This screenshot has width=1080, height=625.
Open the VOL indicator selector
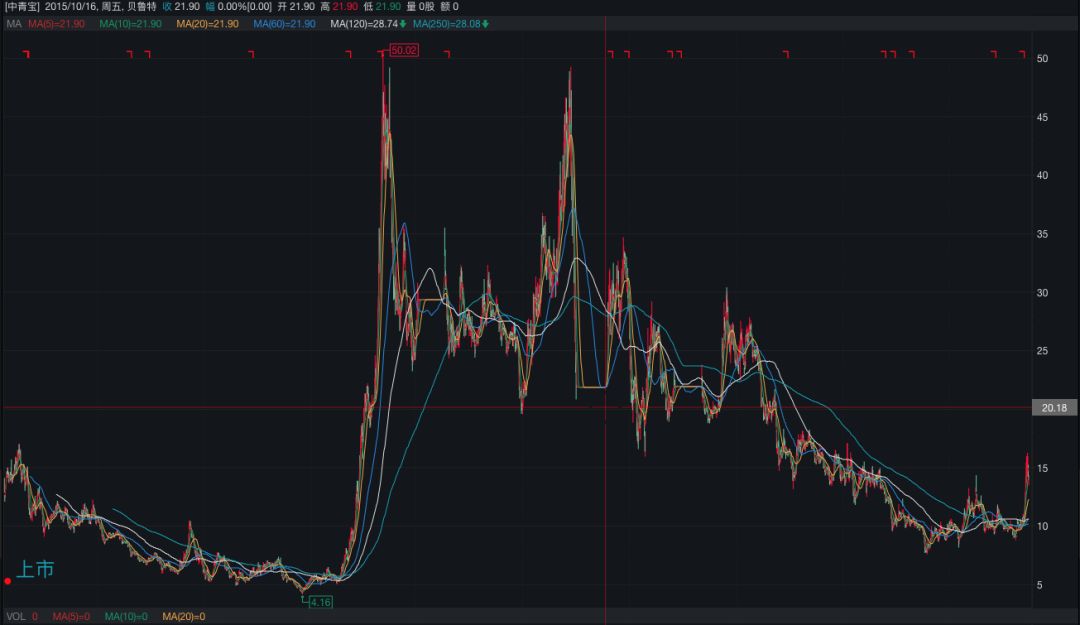click(x=16, y=617)
